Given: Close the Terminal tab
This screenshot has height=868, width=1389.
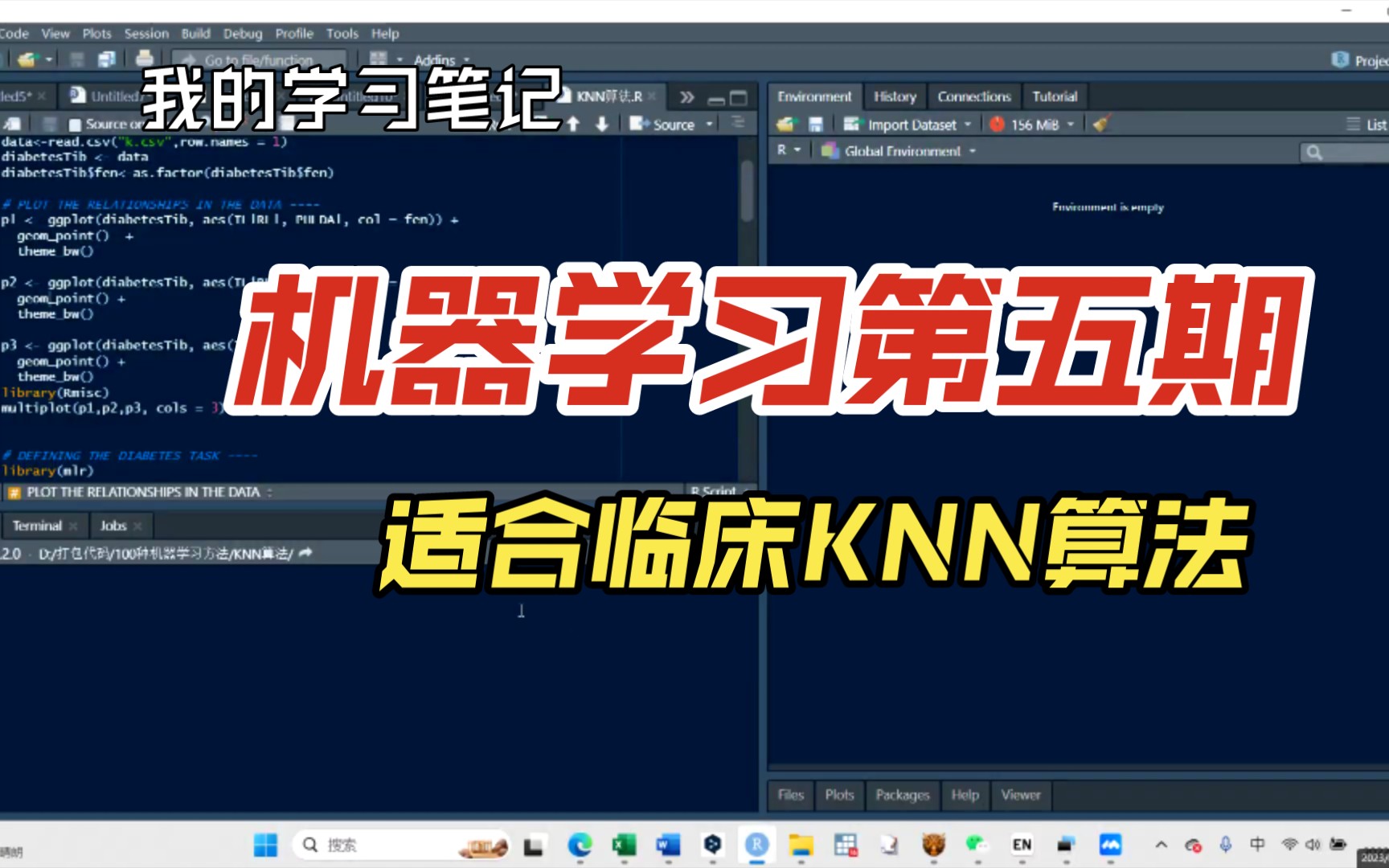Looking at the screenshot, I should (x=73, y=526).
